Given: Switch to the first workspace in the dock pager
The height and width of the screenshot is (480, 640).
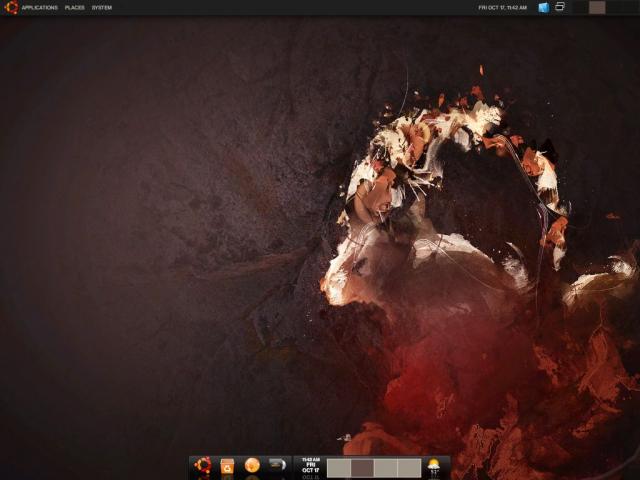Looking at the screenshot, I should pos(338,468).
